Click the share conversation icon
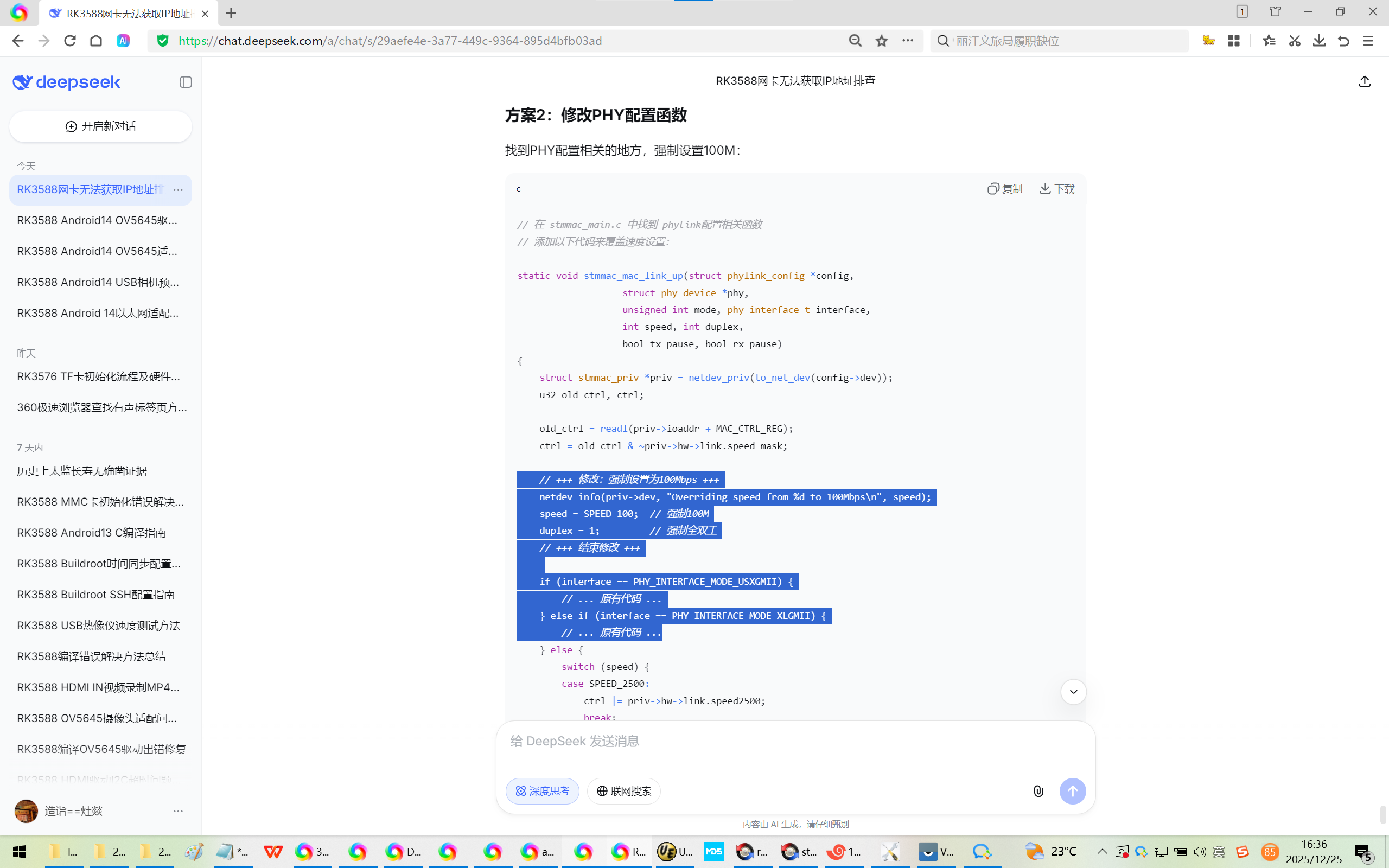This screenshot has width=1389, height=868. pos(1365,81)
